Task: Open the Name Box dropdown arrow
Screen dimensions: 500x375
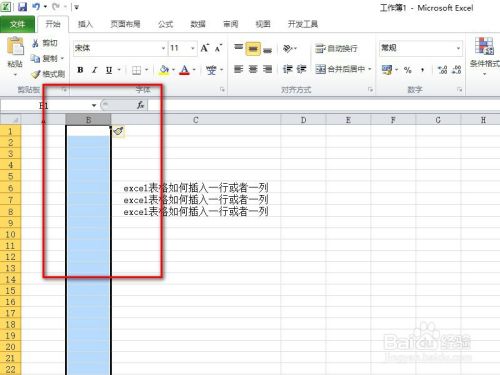Action: pos(94,106)
